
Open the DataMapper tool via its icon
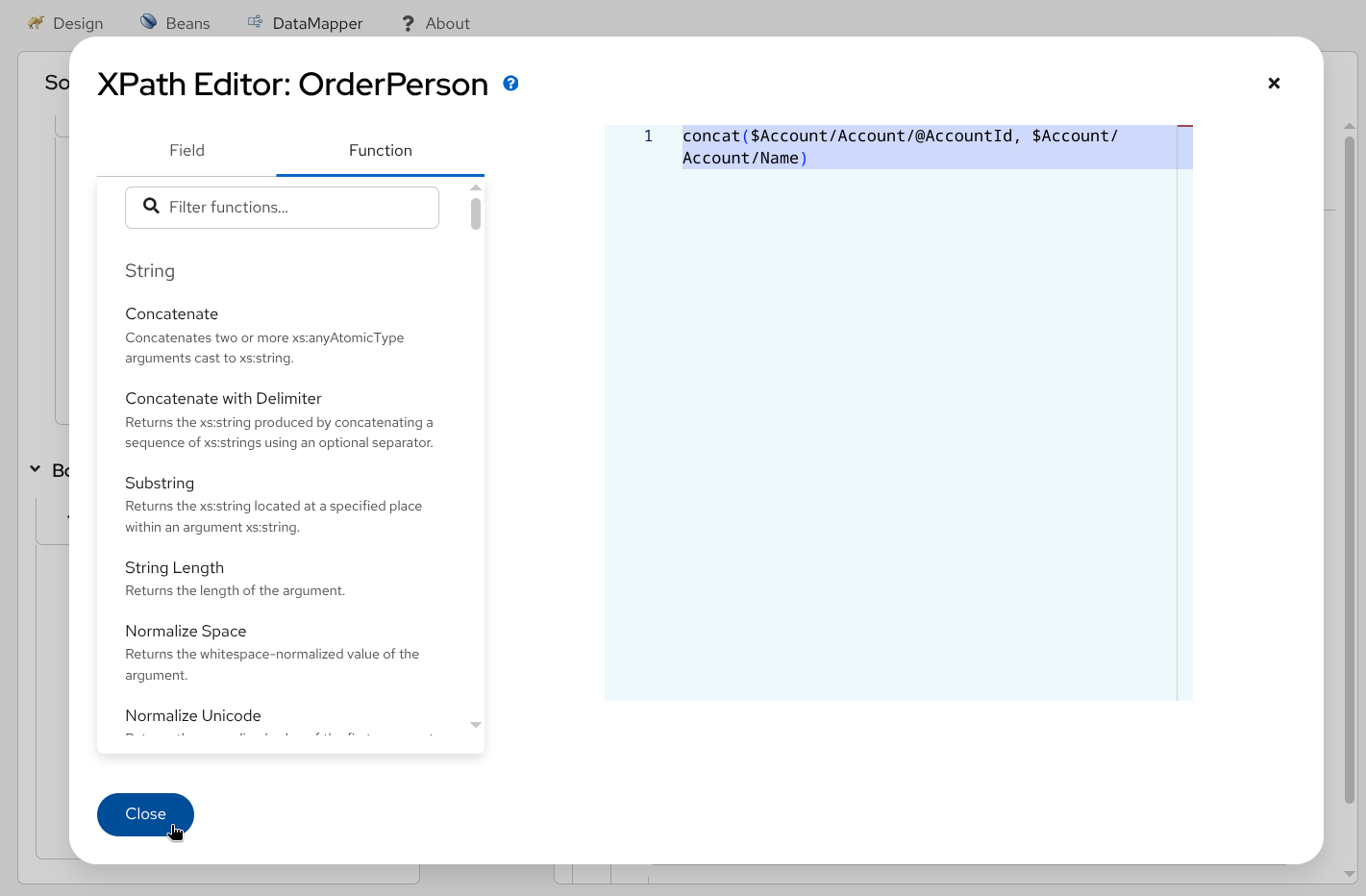pos(254,21)
